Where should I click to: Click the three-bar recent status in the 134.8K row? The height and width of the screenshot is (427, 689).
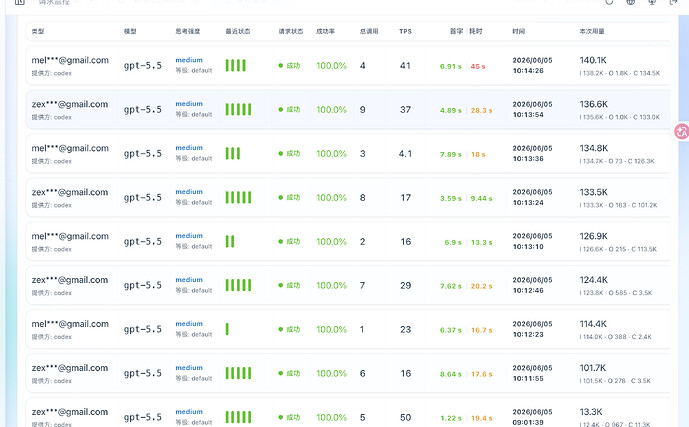(x=233, y=153)
